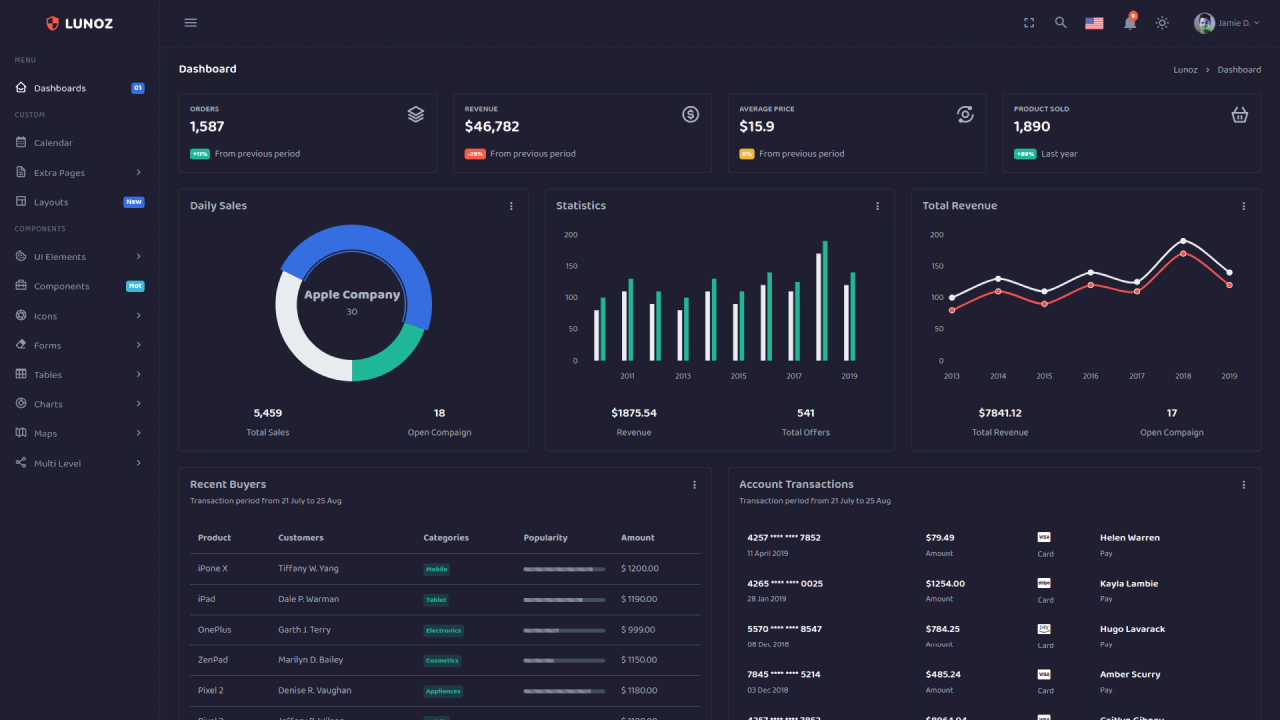Image resolution: width=1280 pixels, height=720 pixels.
Task: Click the shopping cart icon on Product Sold card
Action: 1240,114
